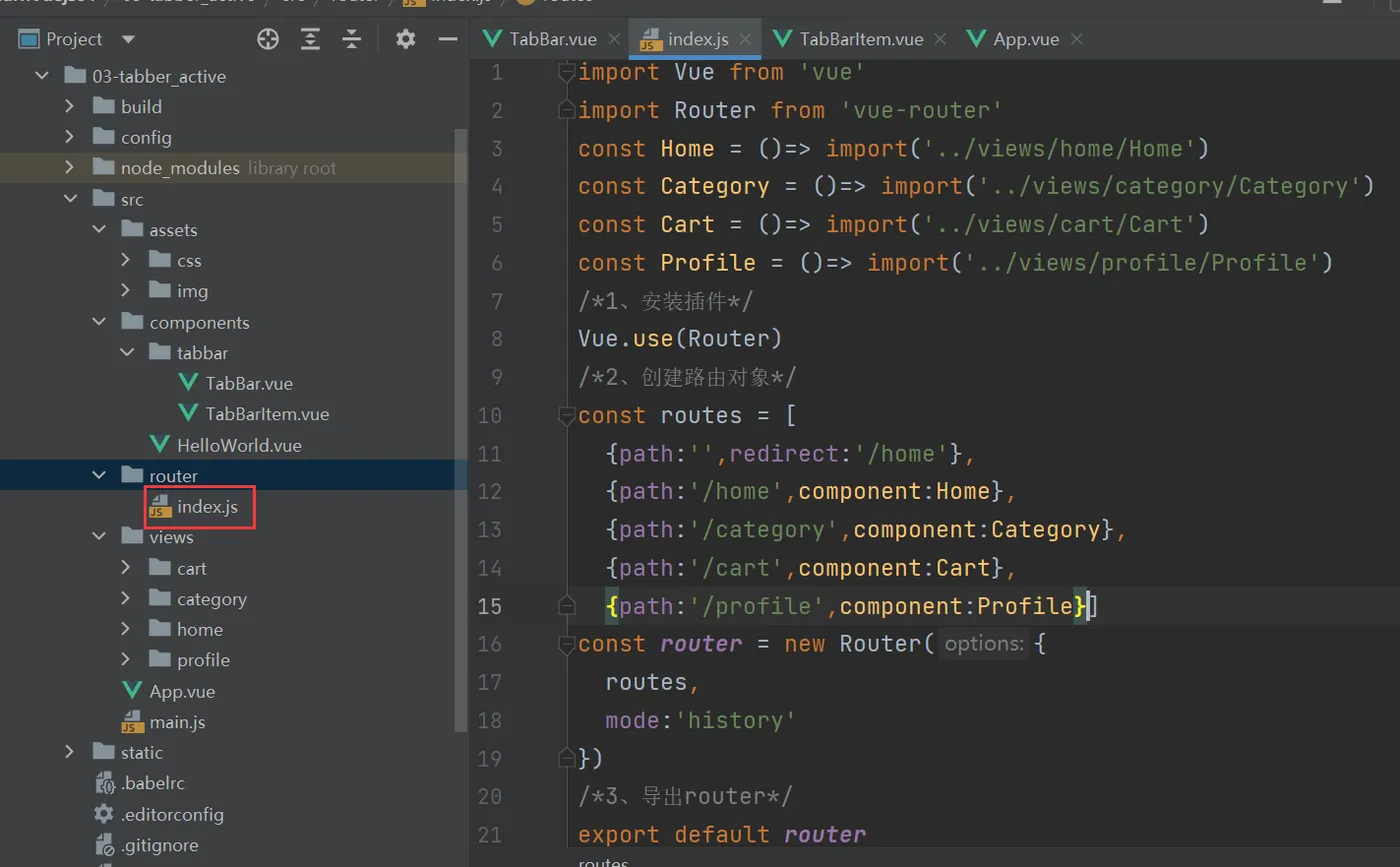The width and height of the screenshot is (1400, 867).
Task: Click line number 8 in the gutter
Action: 497,338
